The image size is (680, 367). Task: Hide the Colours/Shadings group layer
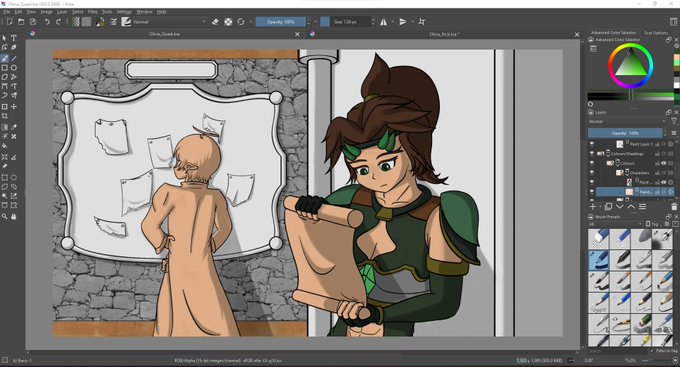click(592, 154)
